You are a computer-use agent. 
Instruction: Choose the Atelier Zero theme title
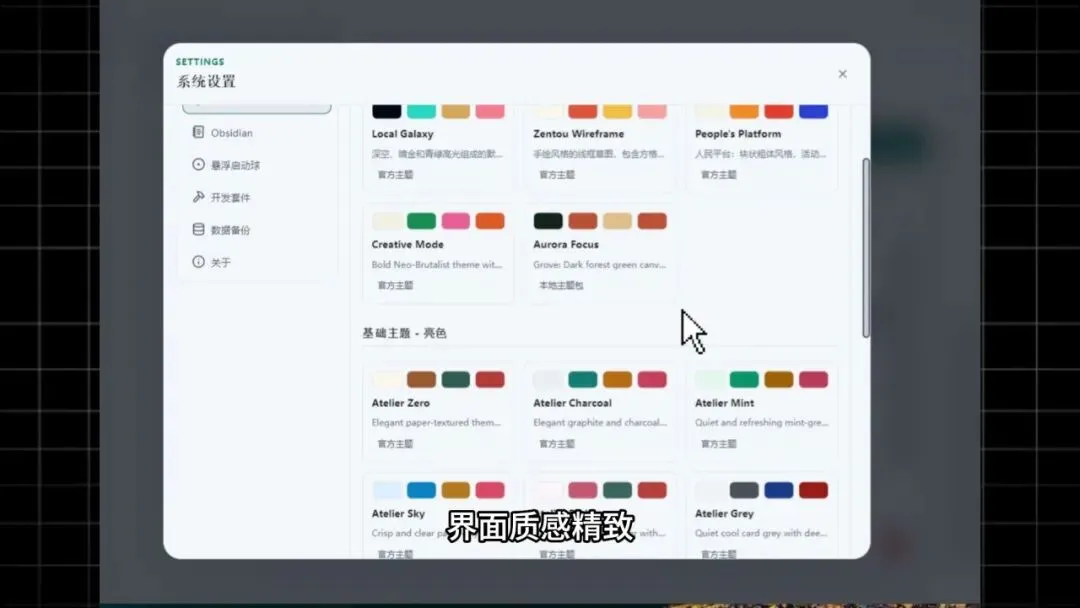pos(400,403)
